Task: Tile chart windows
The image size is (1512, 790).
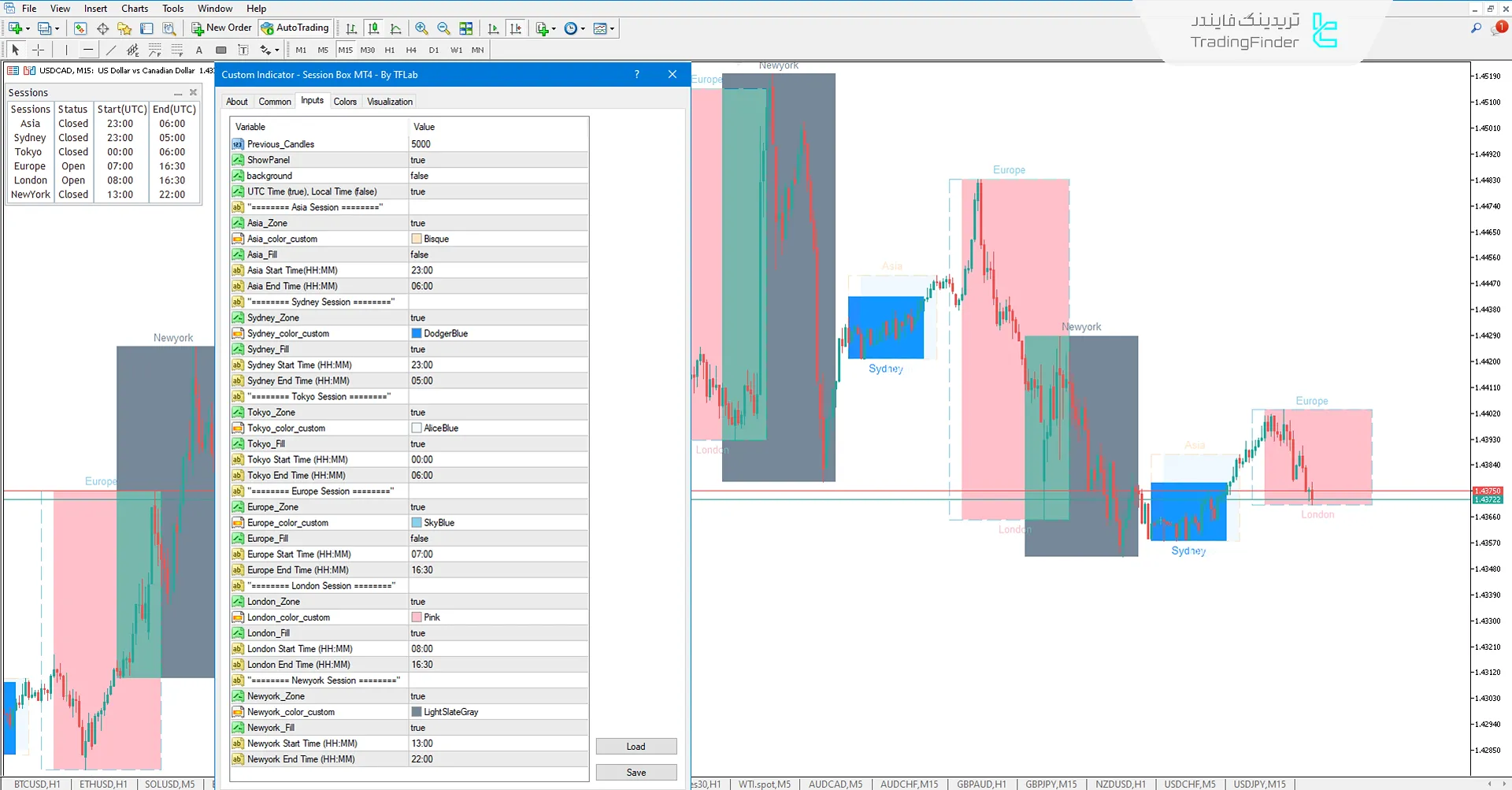Action: [x=466, y=28]
